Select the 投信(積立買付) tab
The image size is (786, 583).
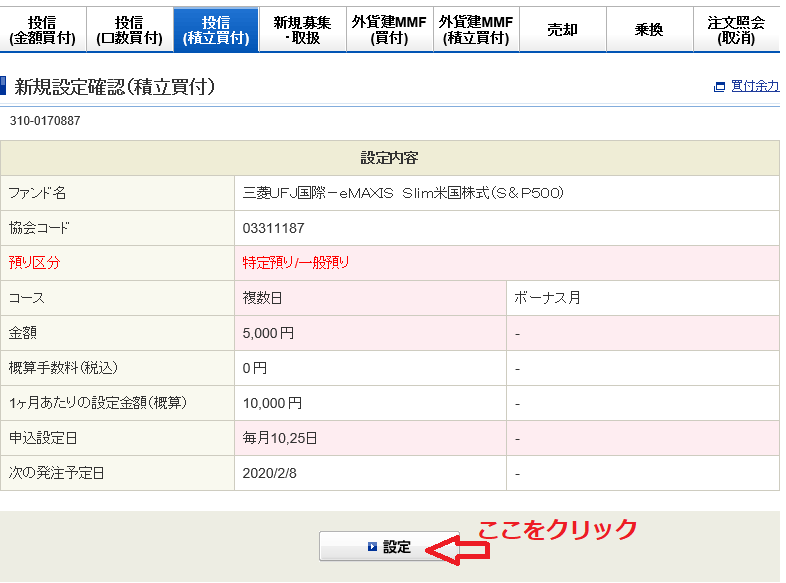[x=216, y=30]
